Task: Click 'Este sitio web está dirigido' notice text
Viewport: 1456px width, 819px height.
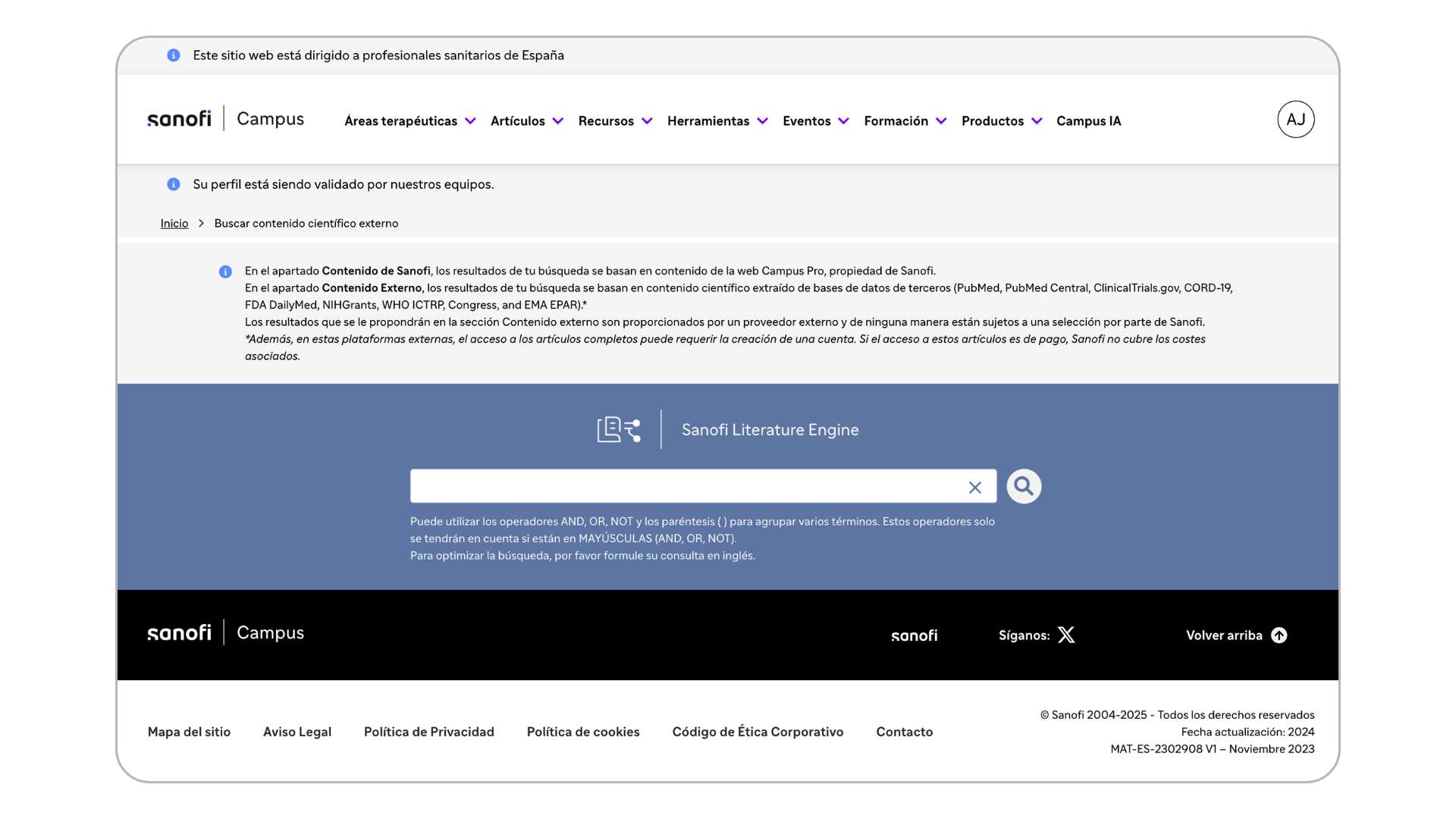Action: tap(378, 55)
